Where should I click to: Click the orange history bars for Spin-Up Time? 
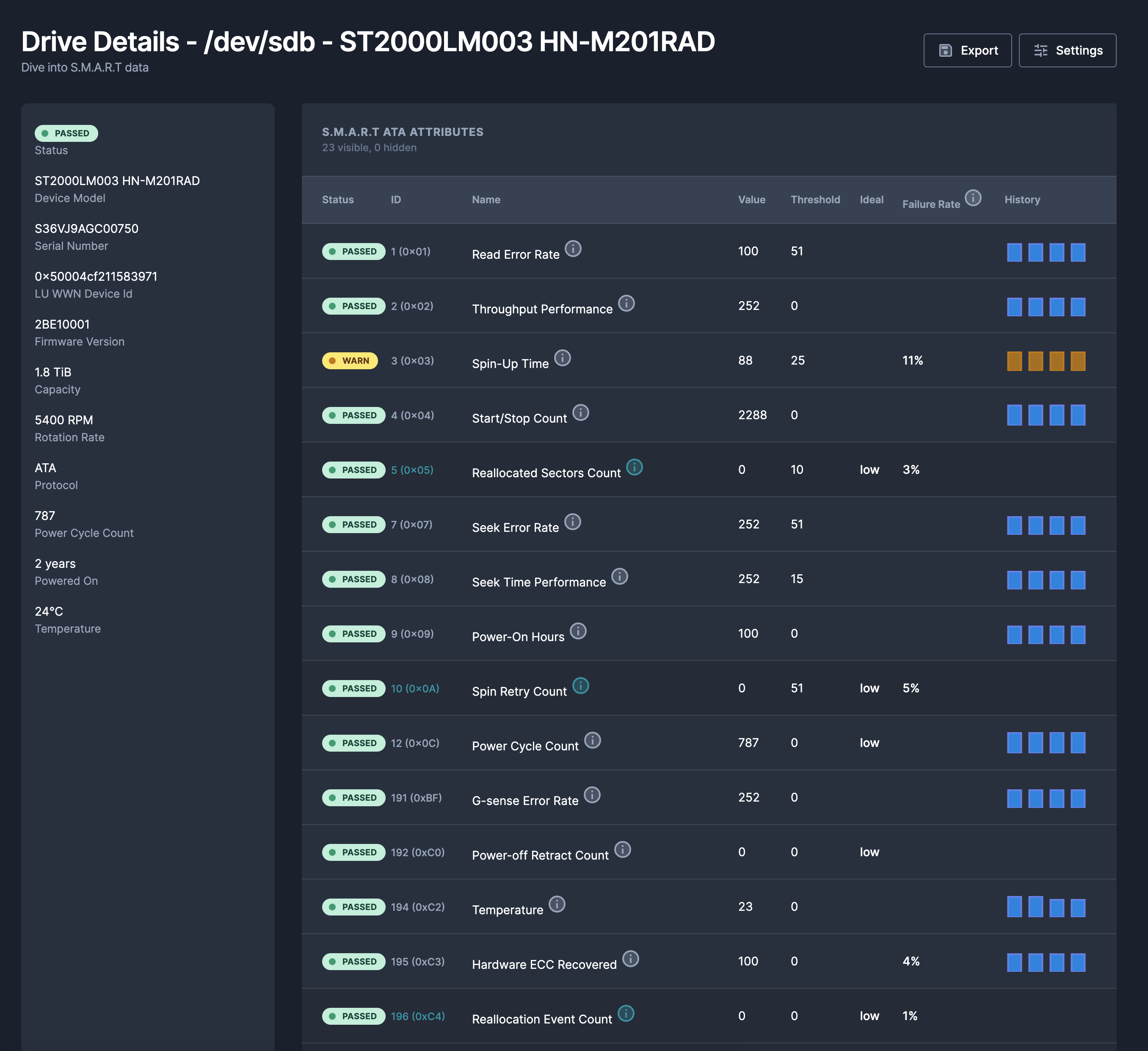[1046, 361]
